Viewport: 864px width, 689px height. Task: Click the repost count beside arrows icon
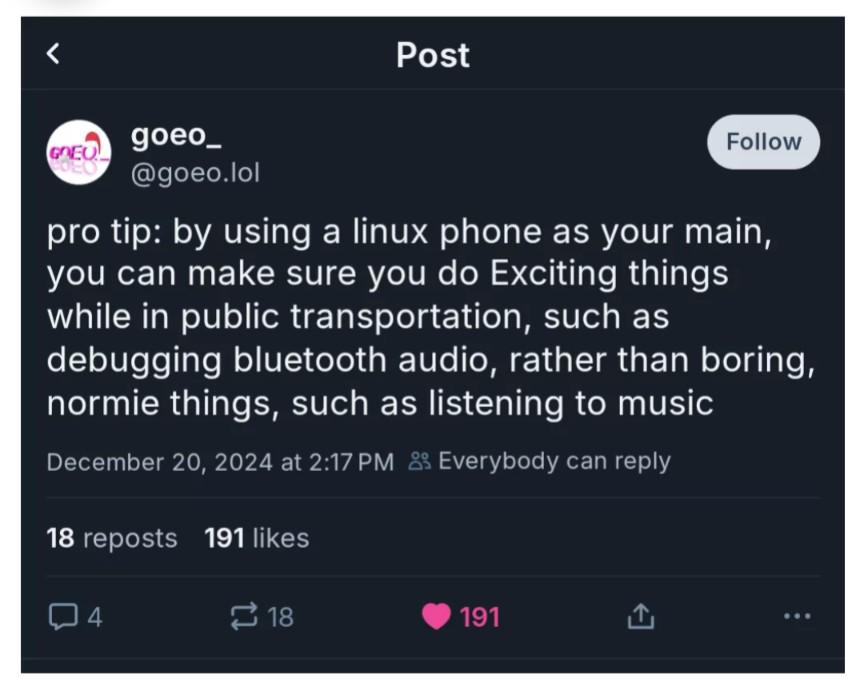[x=280, y=618]
